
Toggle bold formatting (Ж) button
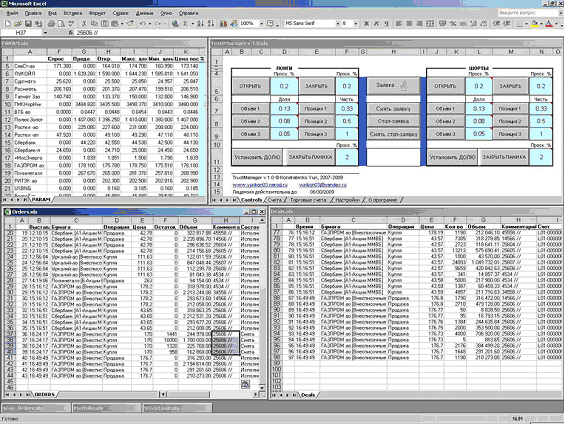366,24
